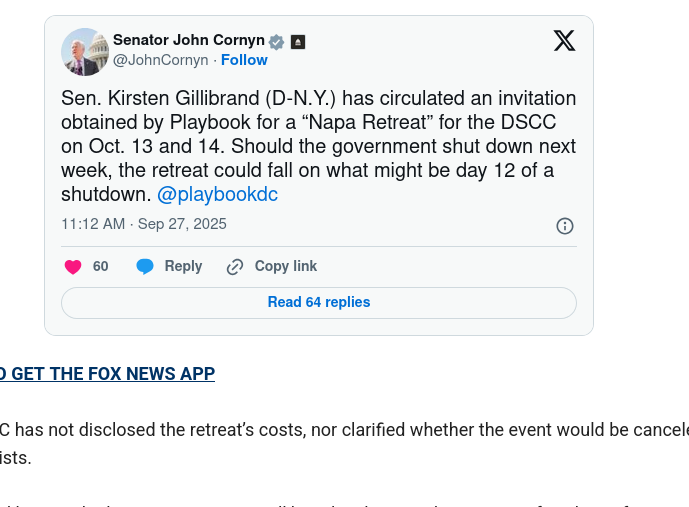This screenshot has width=689, height=507.
Task: Open Read 64 replies
Action: pyautogui.click(x=319, y=302)
